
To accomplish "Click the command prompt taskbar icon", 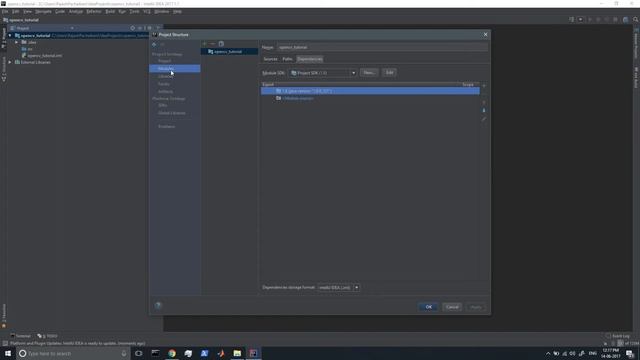I will pos(156,353).
